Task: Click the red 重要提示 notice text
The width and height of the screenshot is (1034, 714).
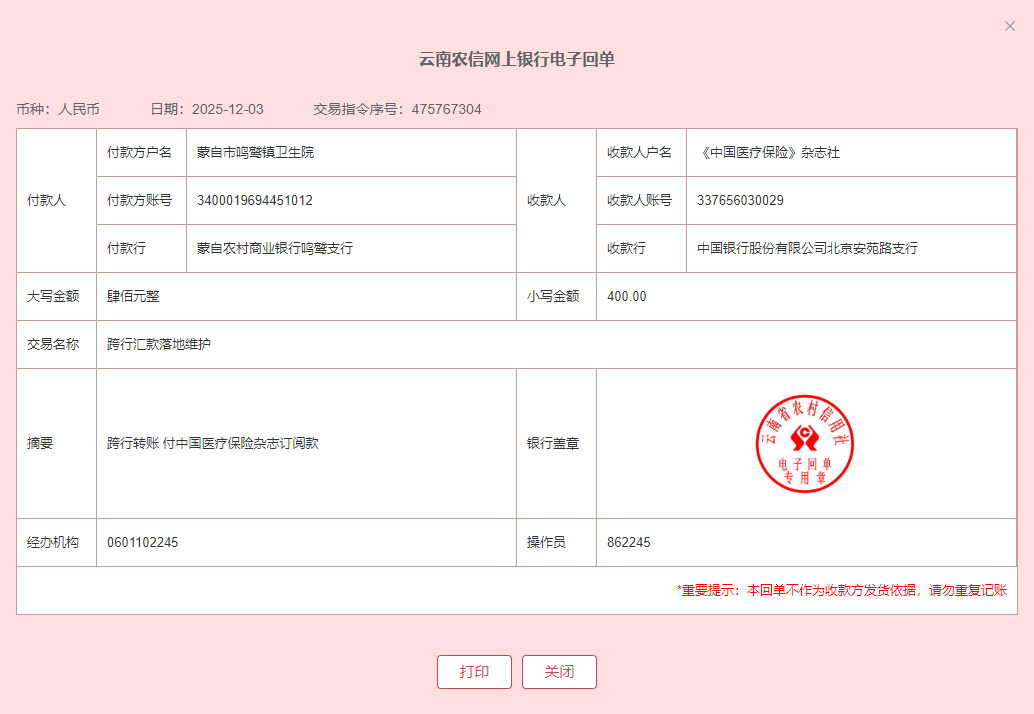Action: [x=841, y=591]
